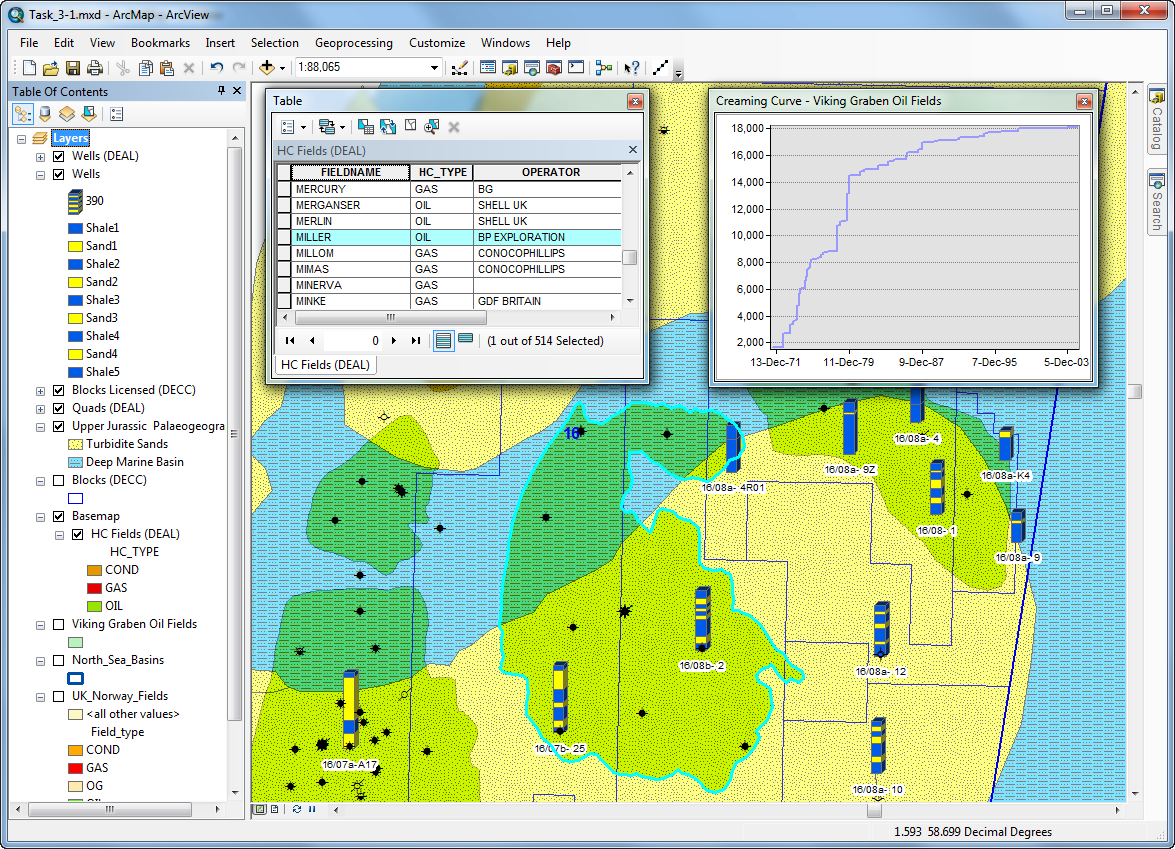
Task: Open the map scale dropdown
Action: click(434, 68)
